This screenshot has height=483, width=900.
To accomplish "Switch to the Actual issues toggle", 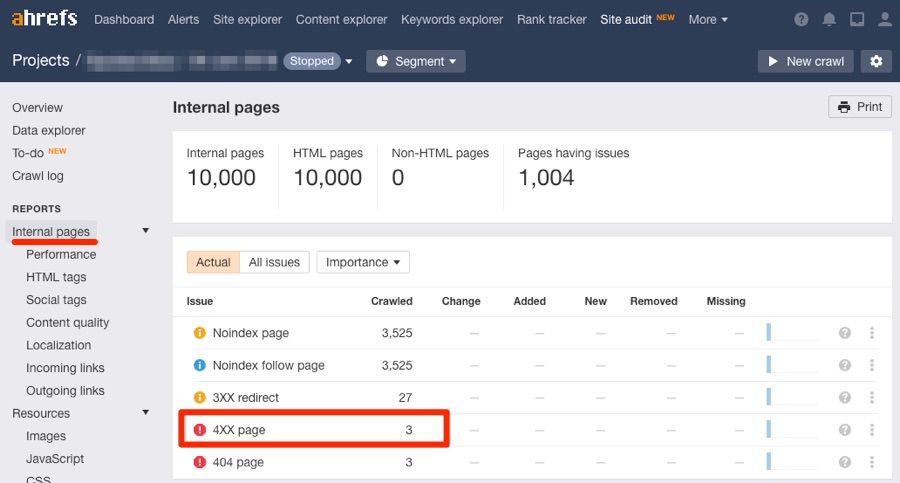I will click(213, 262).
